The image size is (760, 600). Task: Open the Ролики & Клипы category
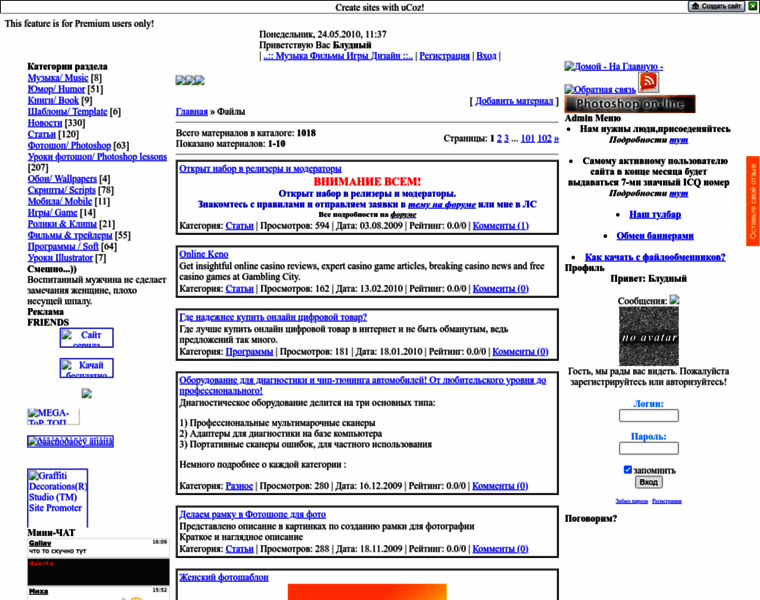point(62,223)
